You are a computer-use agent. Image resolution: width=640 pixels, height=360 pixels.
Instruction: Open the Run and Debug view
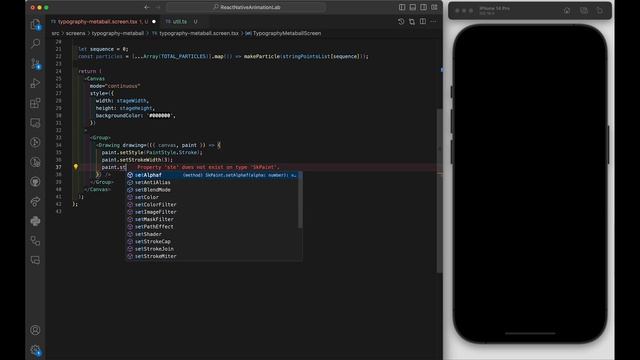pyautogui.click(x=36, y=83)
